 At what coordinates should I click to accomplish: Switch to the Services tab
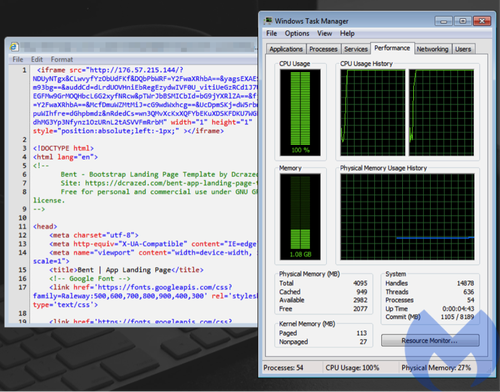click(356, 49)
